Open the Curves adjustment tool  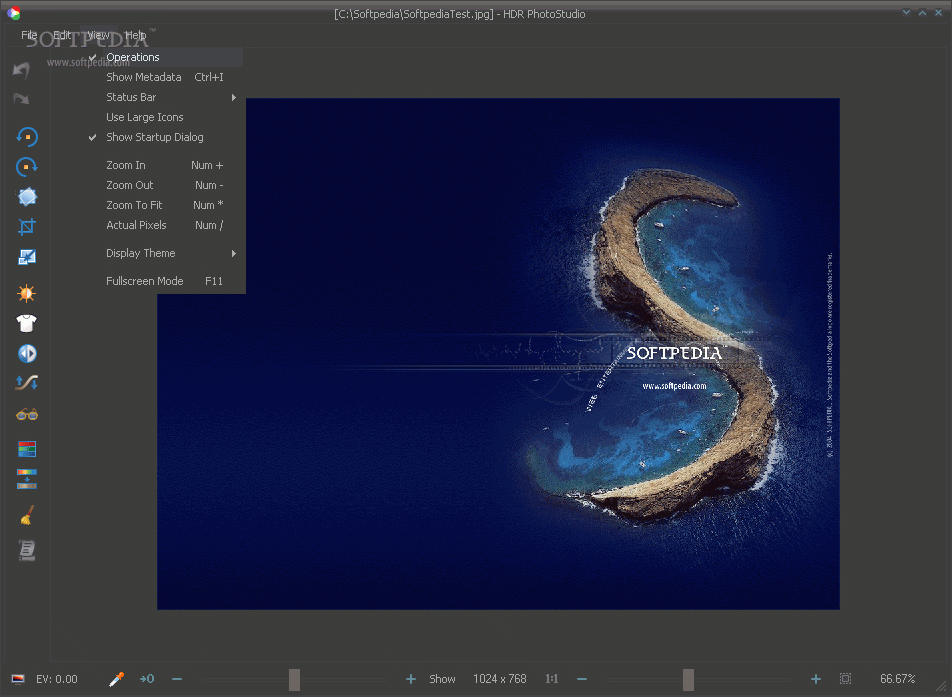pyautogui.click(x=27, y=382)
